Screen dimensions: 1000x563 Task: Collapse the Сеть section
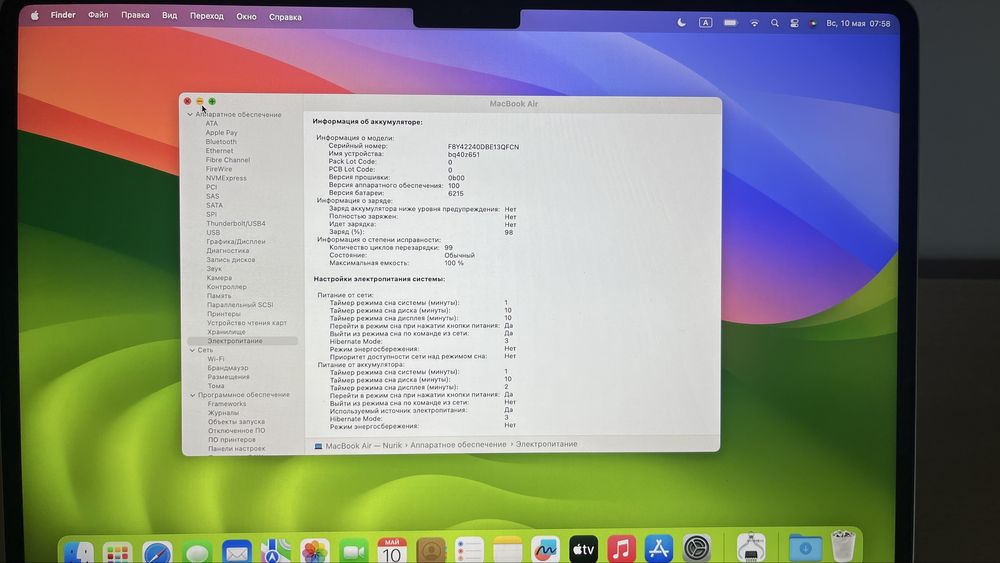(x=192, y=350)
